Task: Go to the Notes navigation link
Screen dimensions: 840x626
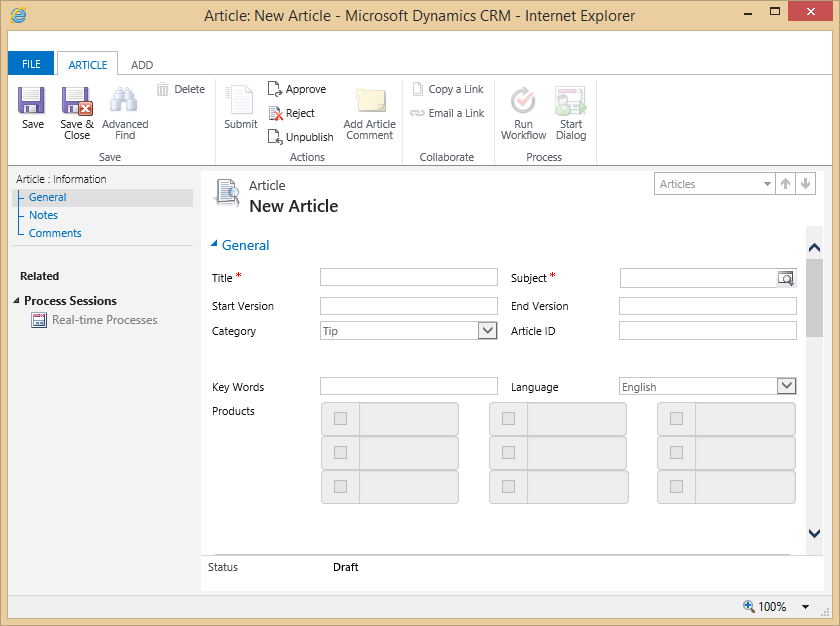Action: pos(43,215)
